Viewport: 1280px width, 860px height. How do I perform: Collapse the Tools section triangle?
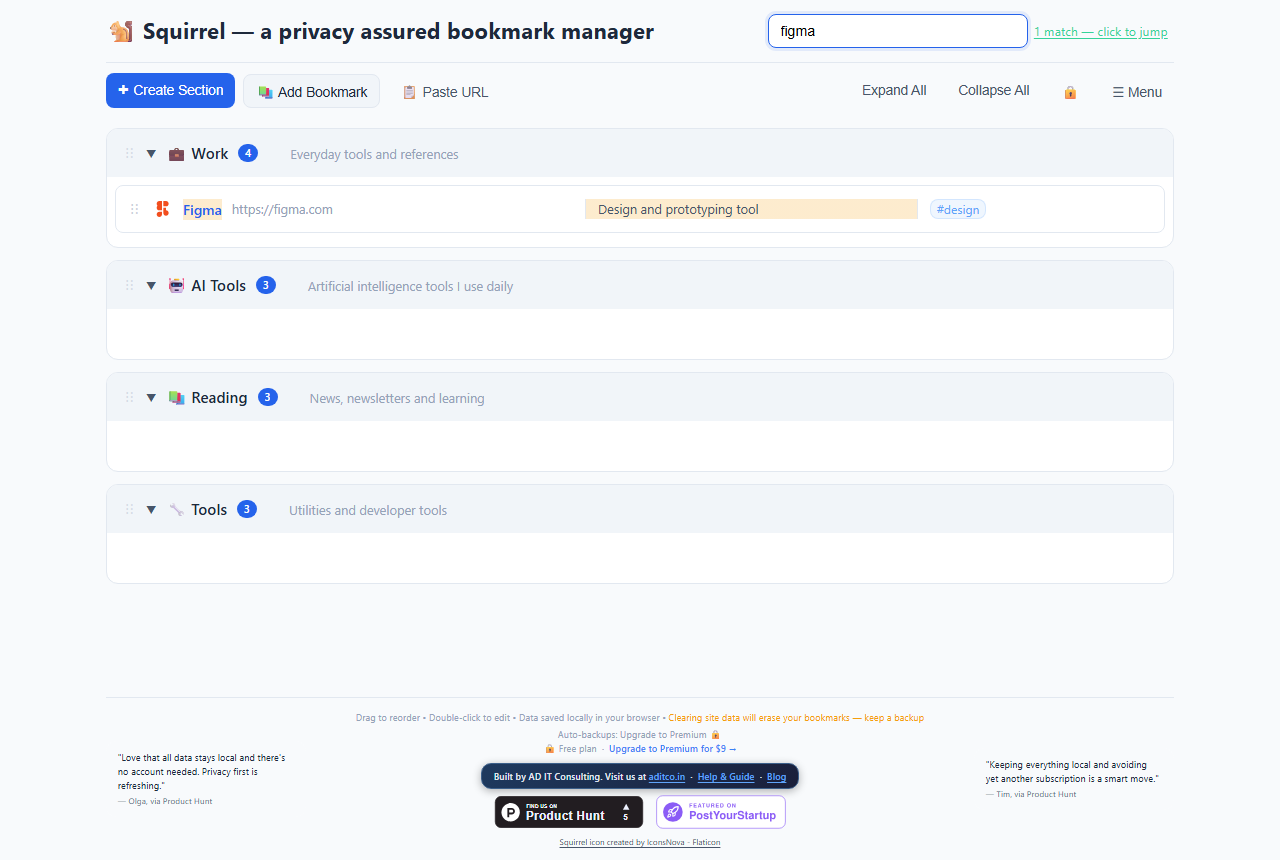[151, 510]
